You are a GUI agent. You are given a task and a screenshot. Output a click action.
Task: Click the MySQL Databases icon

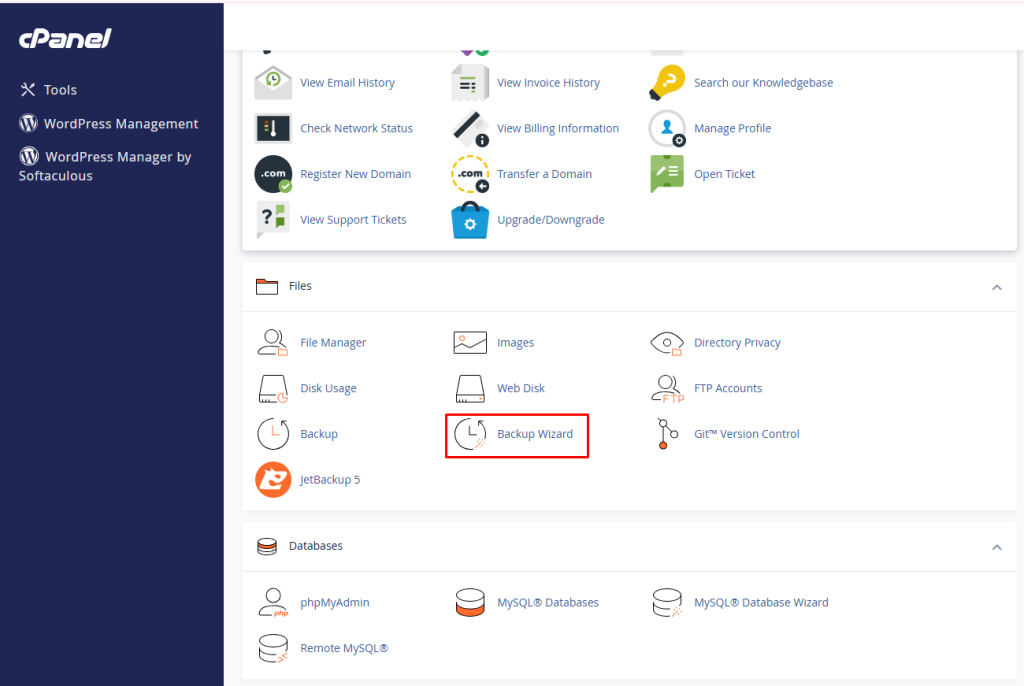[470, 603]
